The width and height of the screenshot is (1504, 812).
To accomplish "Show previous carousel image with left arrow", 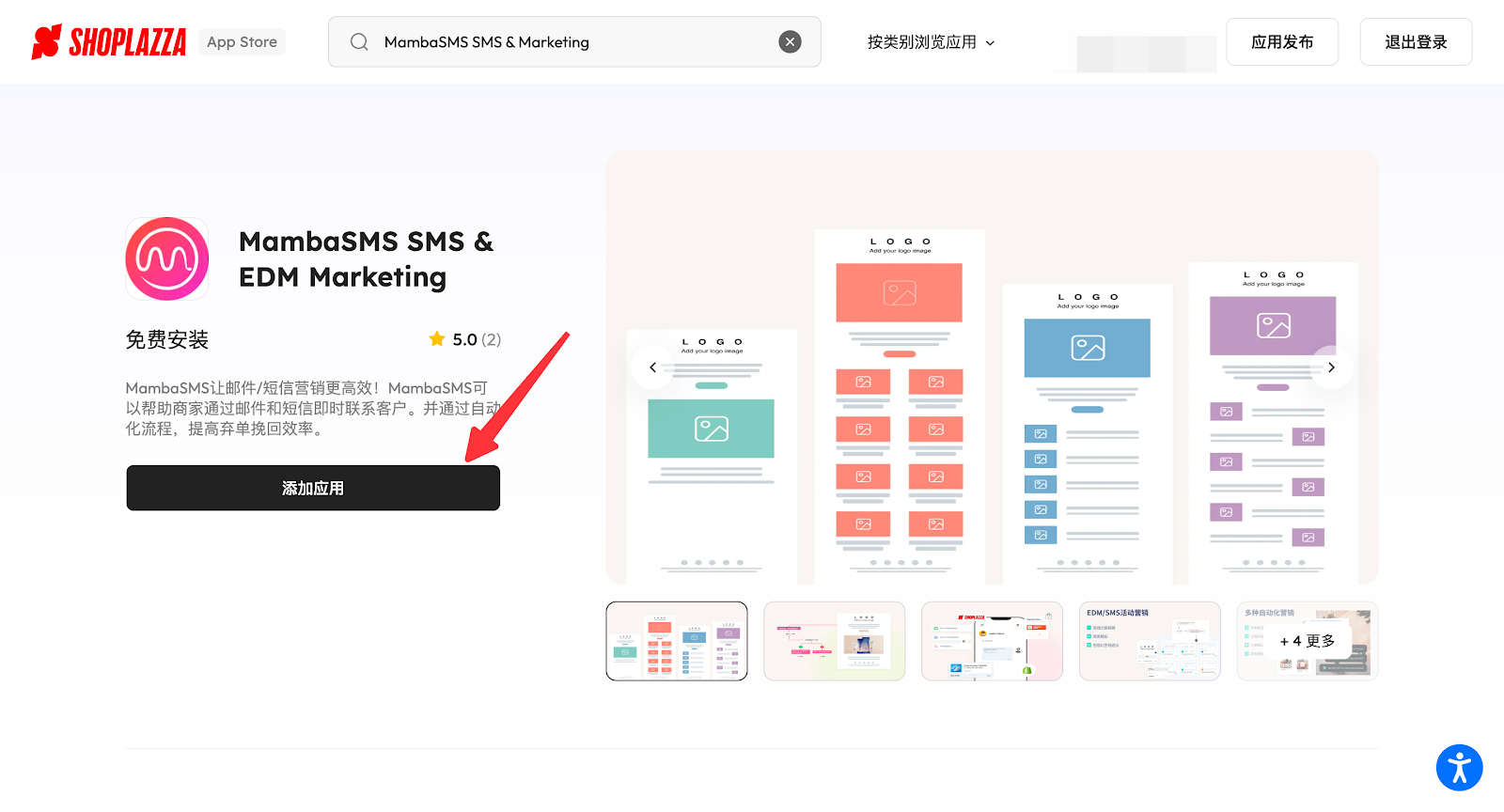I will [x=652, y=367].
